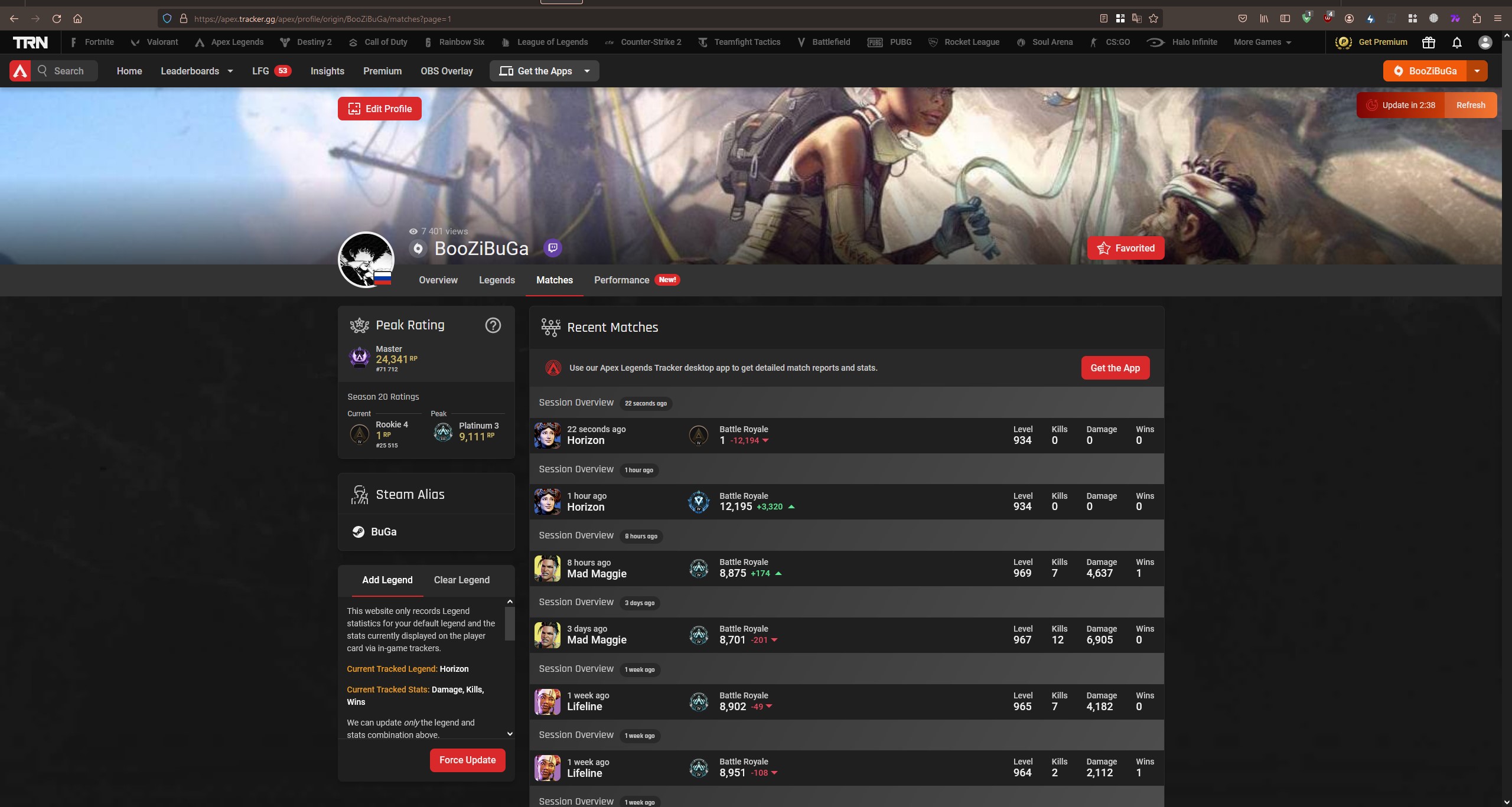Click the Search input field
1512x807 pixels.
[69, 71]
